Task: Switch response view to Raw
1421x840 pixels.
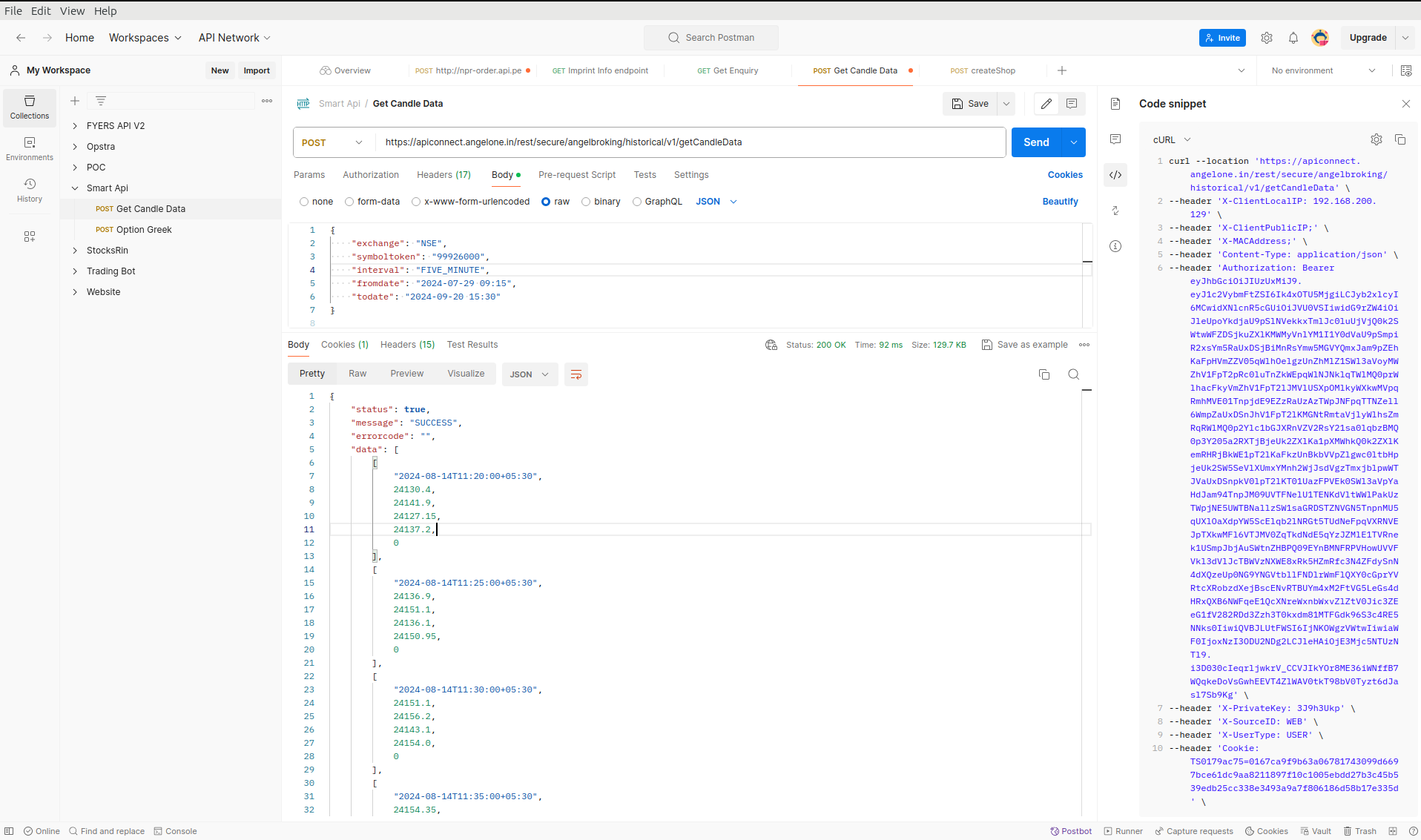Action: (x=357, y=374)
